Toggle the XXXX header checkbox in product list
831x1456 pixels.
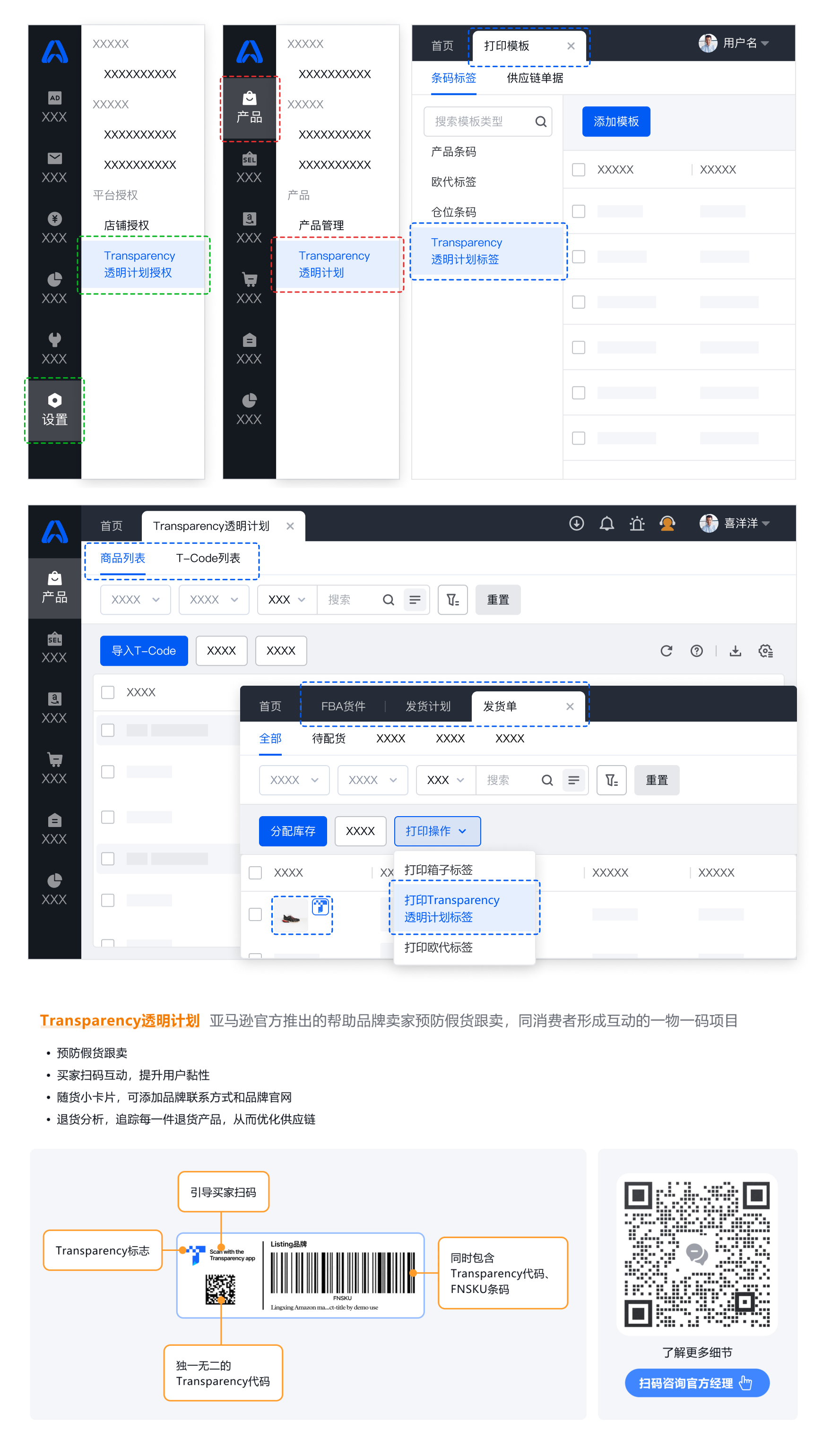click(x=107, y=692)
